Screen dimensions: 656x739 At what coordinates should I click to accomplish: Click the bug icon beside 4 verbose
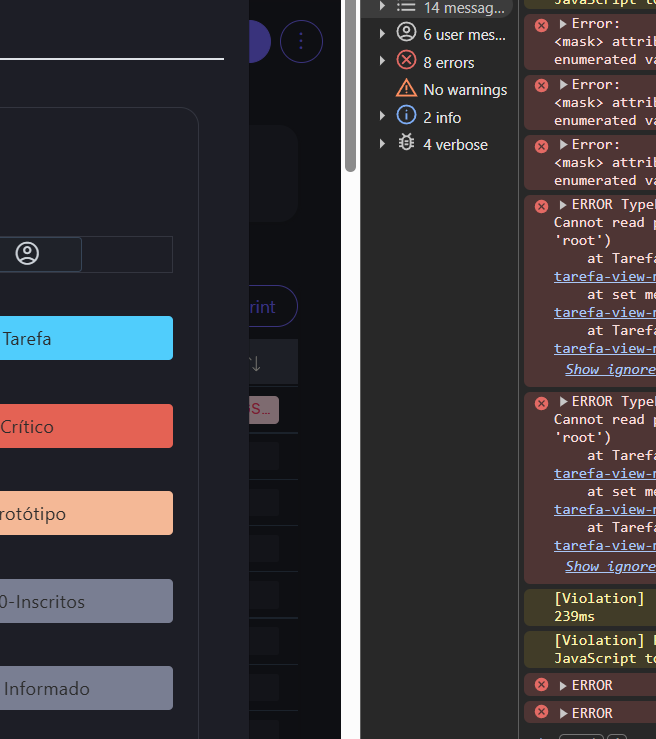[x=406, y=144]
